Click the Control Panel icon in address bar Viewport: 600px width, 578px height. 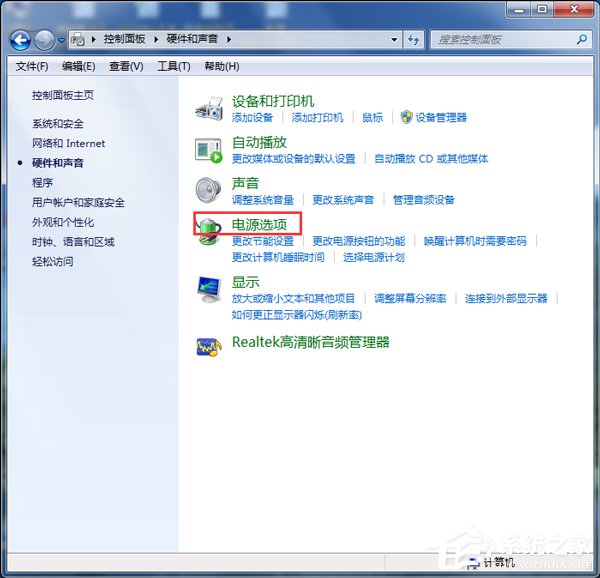click(x=78, y=39)
